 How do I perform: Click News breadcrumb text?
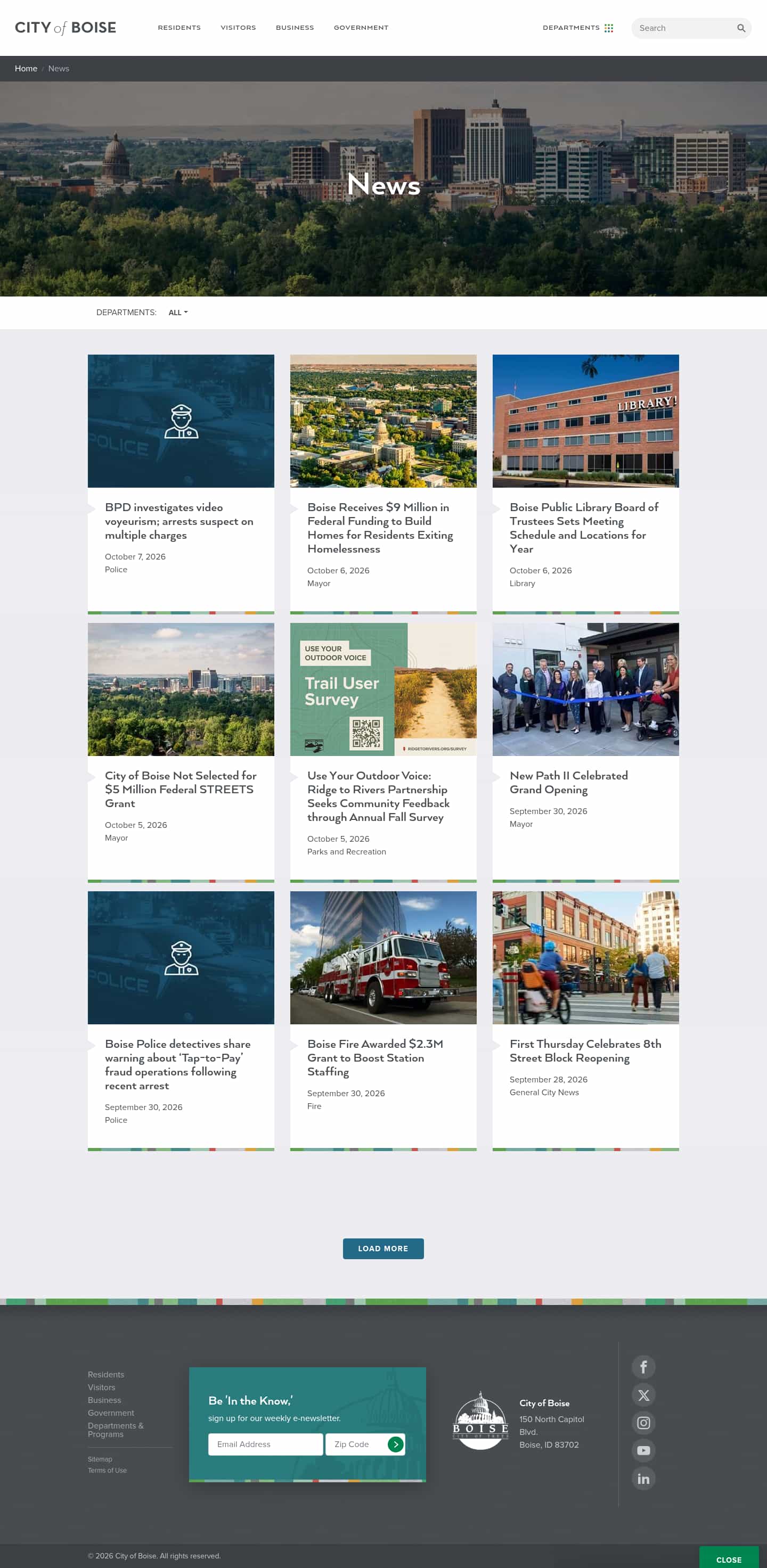point(59,69)
